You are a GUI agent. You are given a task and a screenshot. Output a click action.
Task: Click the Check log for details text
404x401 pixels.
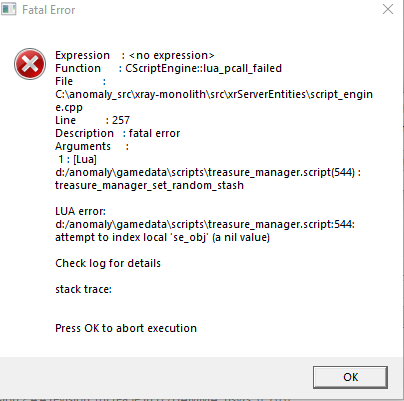[x=108, y=263]
